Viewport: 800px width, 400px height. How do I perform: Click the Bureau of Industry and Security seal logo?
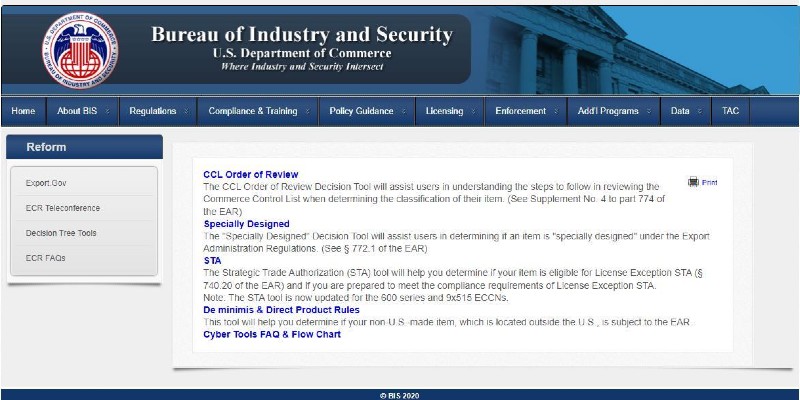80,50
